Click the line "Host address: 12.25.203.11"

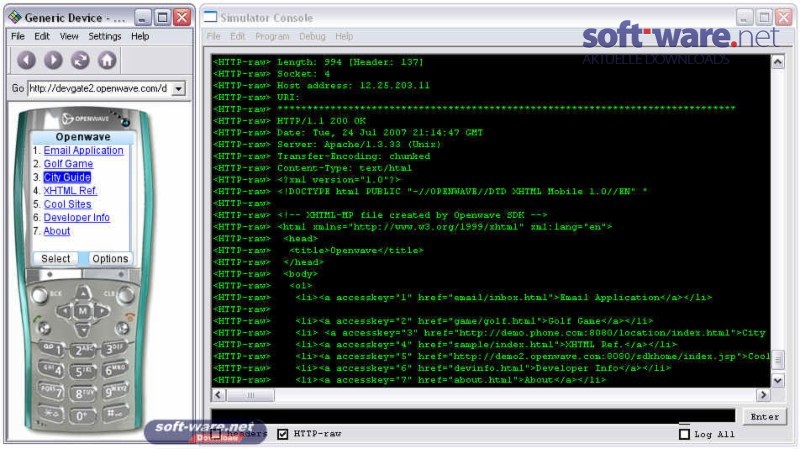coord(353,86)
